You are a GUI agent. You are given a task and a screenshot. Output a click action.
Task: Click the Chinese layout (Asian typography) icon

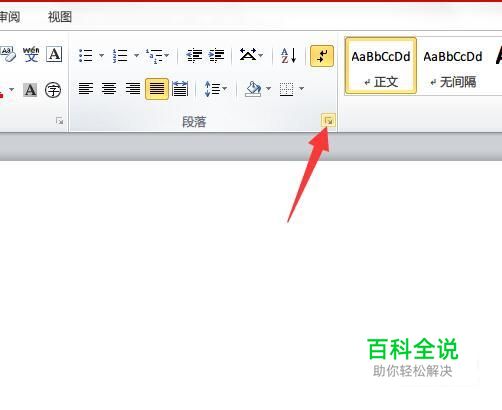pos(248,55)
